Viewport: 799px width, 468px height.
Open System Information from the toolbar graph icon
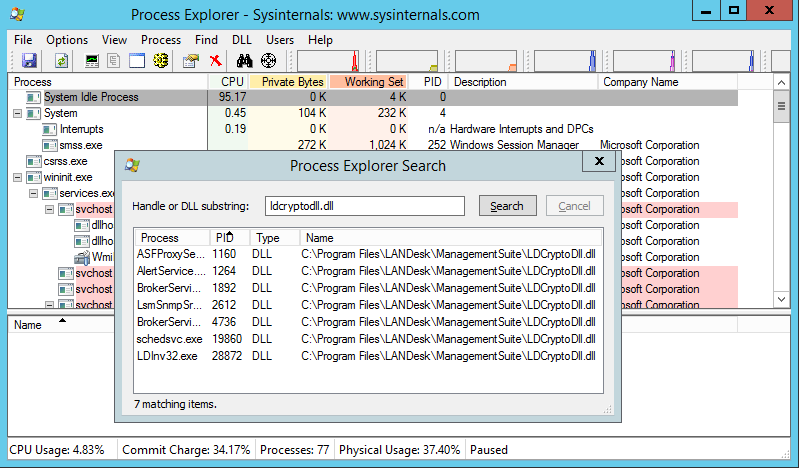(x=93, y=61)
